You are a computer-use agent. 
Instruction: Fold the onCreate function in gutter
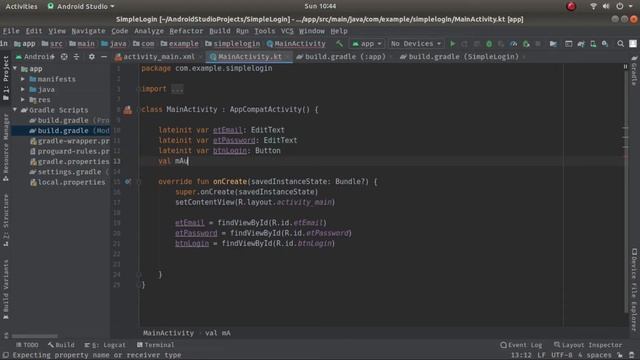[139, 181]
